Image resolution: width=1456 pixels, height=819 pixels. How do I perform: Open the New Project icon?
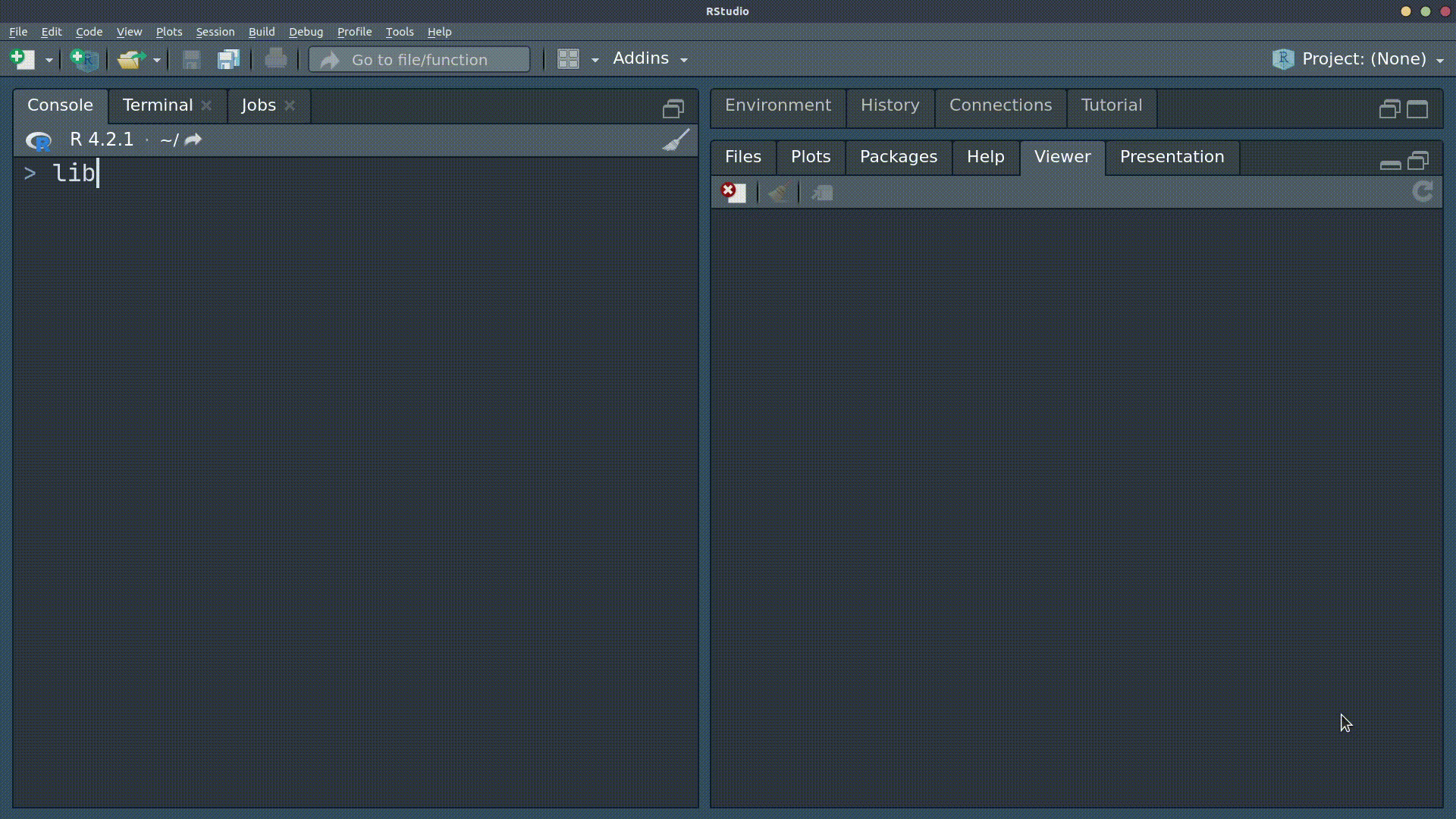coord(83,59)
